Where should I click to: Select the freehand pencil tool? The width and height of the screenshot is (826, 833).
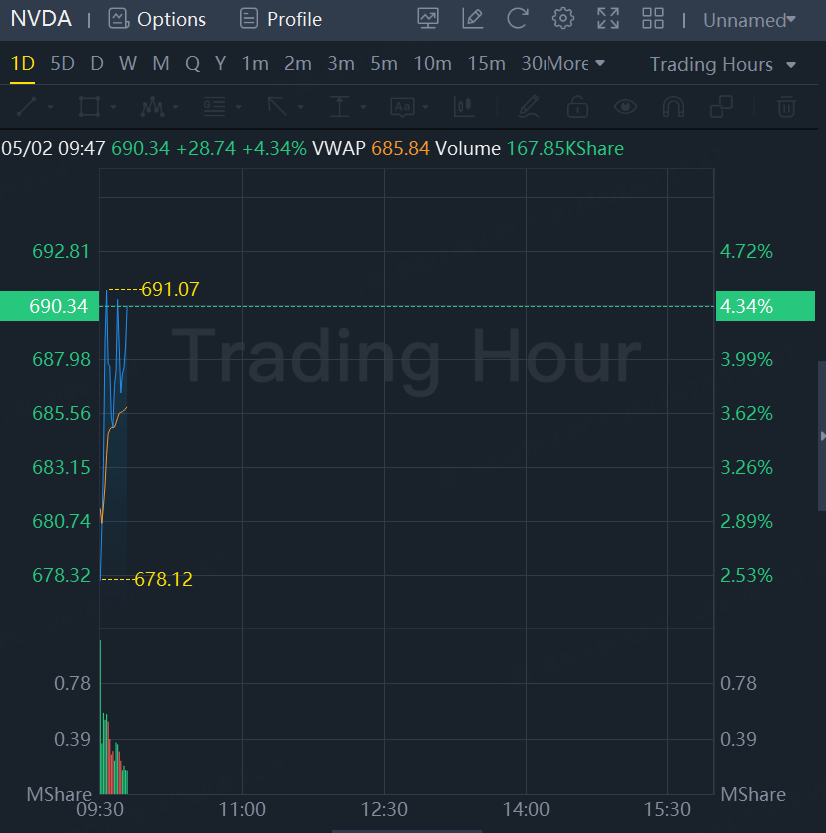click(529, 107)
